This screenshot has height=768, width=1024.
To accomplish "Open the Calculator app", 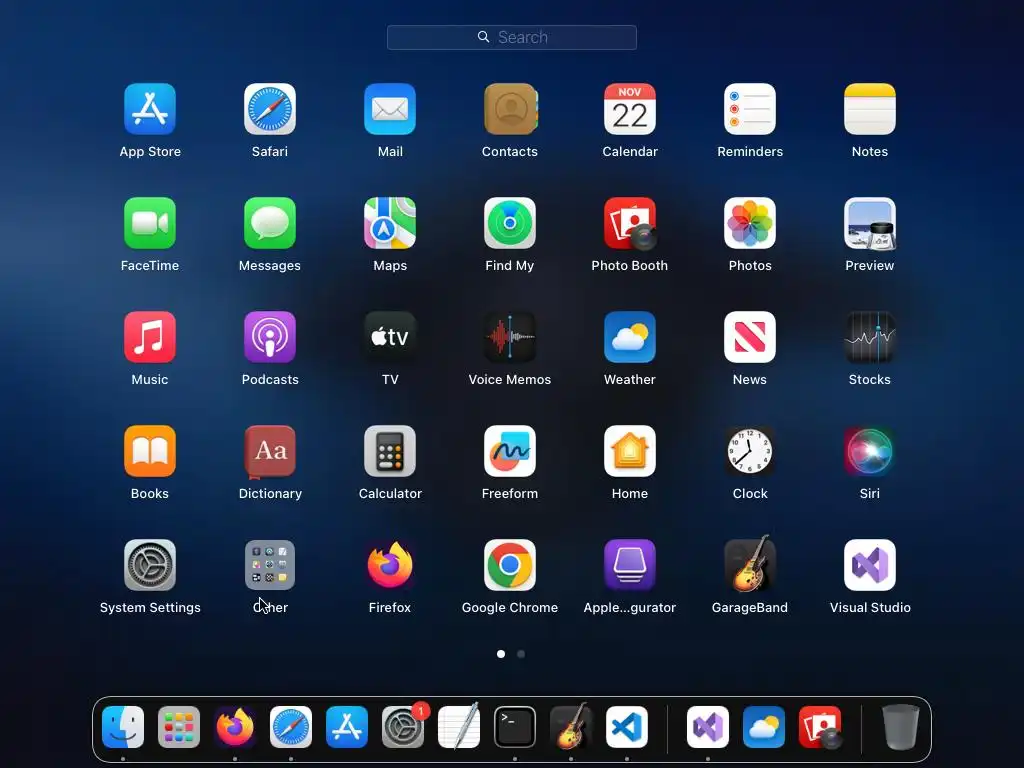I will [x=390, y=451].
